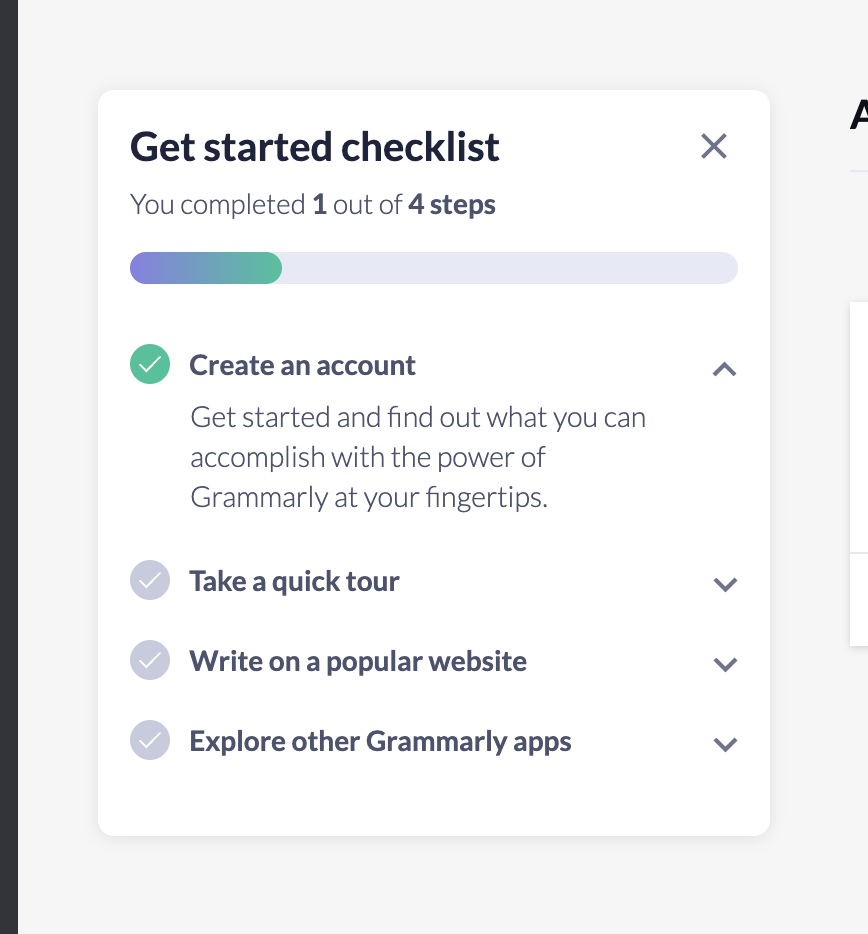Viewport: 868px width, 934px height.
Task: Expand the Take a quick tour chevron
Action: (x=725, y=584)
